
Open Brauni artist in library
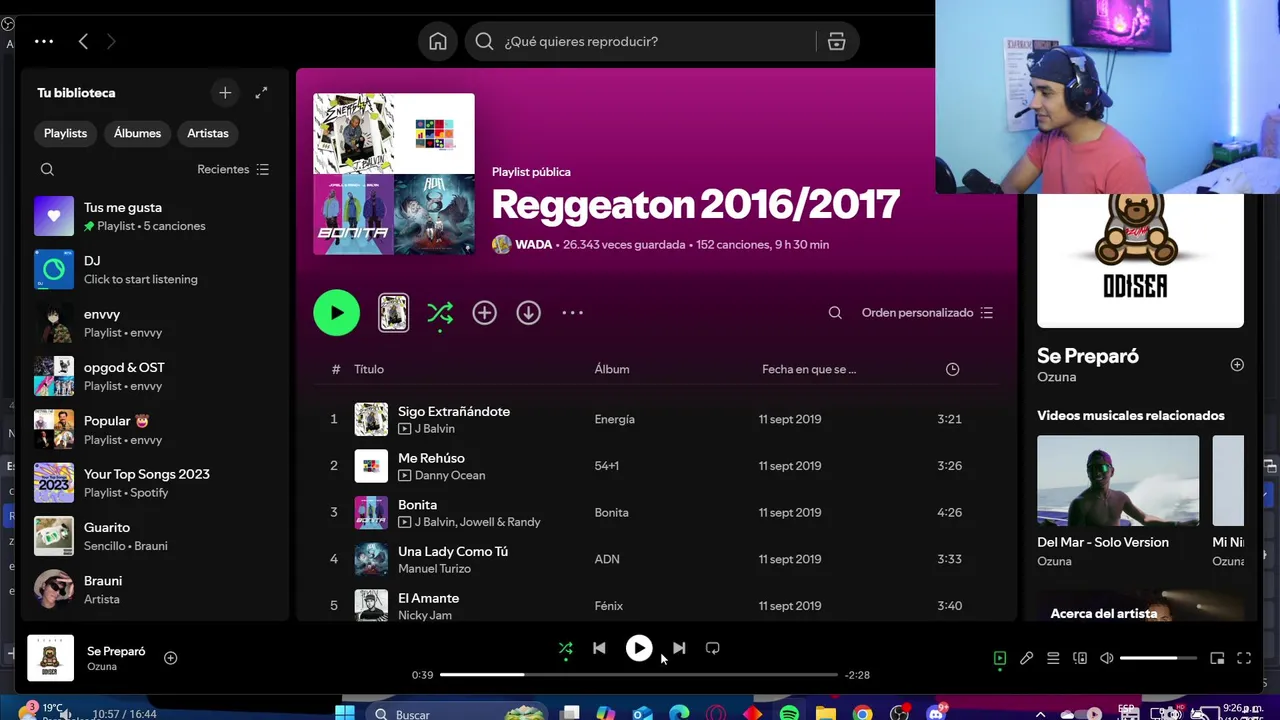pyautogui.click(x=155, y=590)
